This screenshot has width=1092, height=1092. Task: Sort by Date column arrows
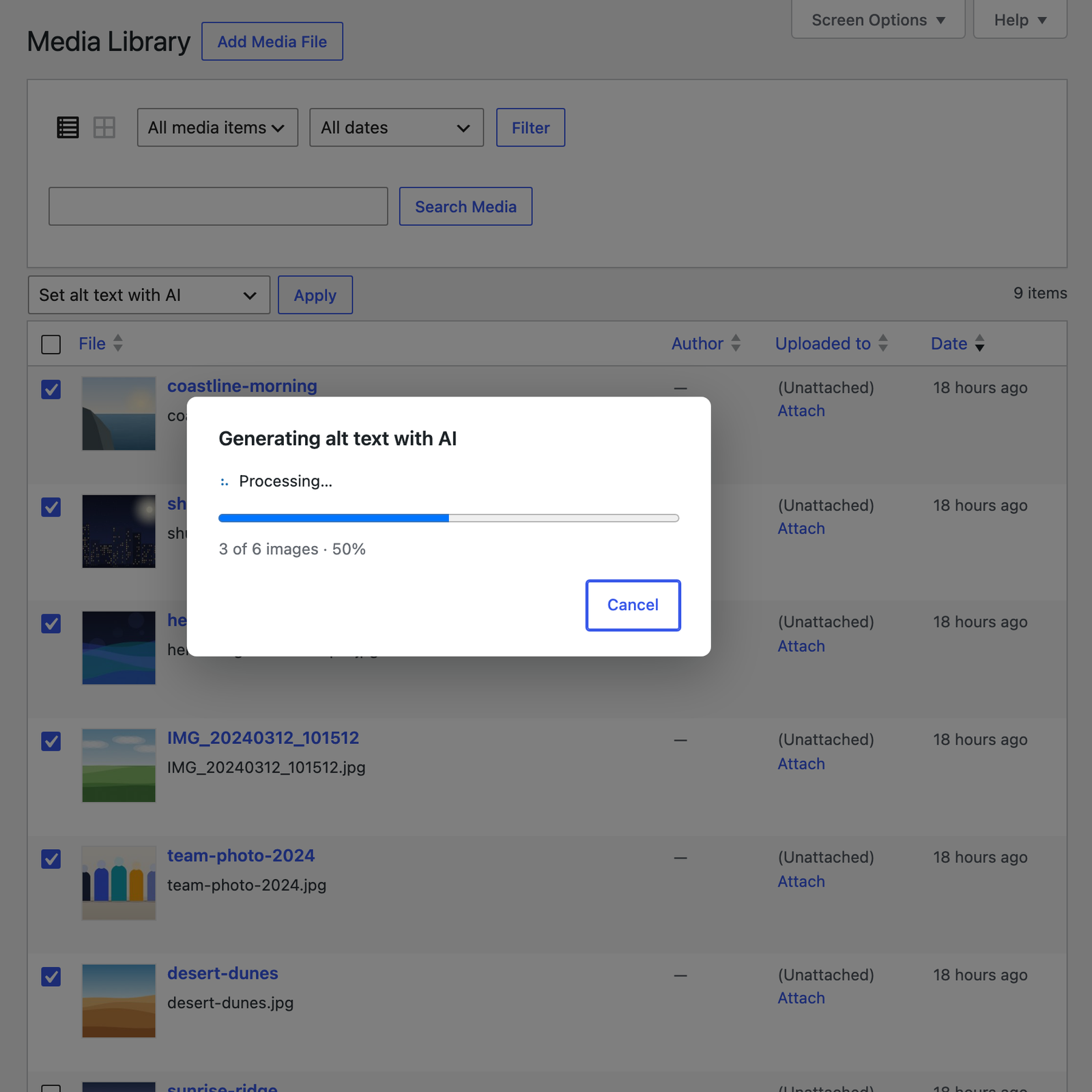click(979, 343)
